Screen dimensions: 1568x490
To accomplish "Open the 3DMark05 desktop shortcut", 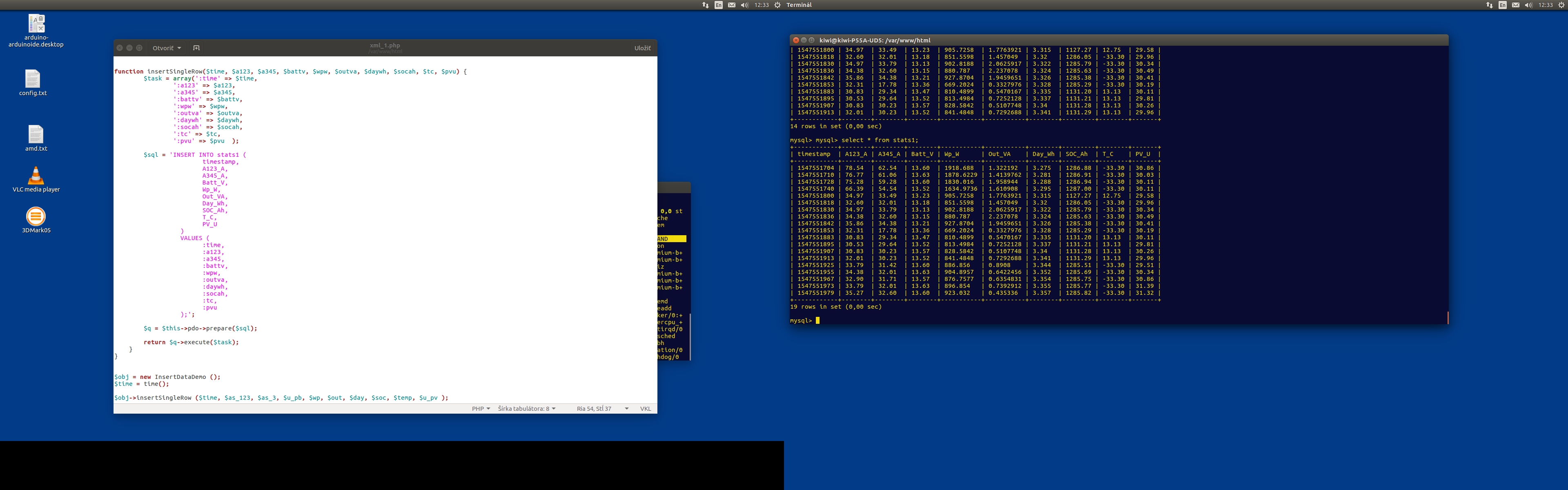I will [x=36, y=216].
